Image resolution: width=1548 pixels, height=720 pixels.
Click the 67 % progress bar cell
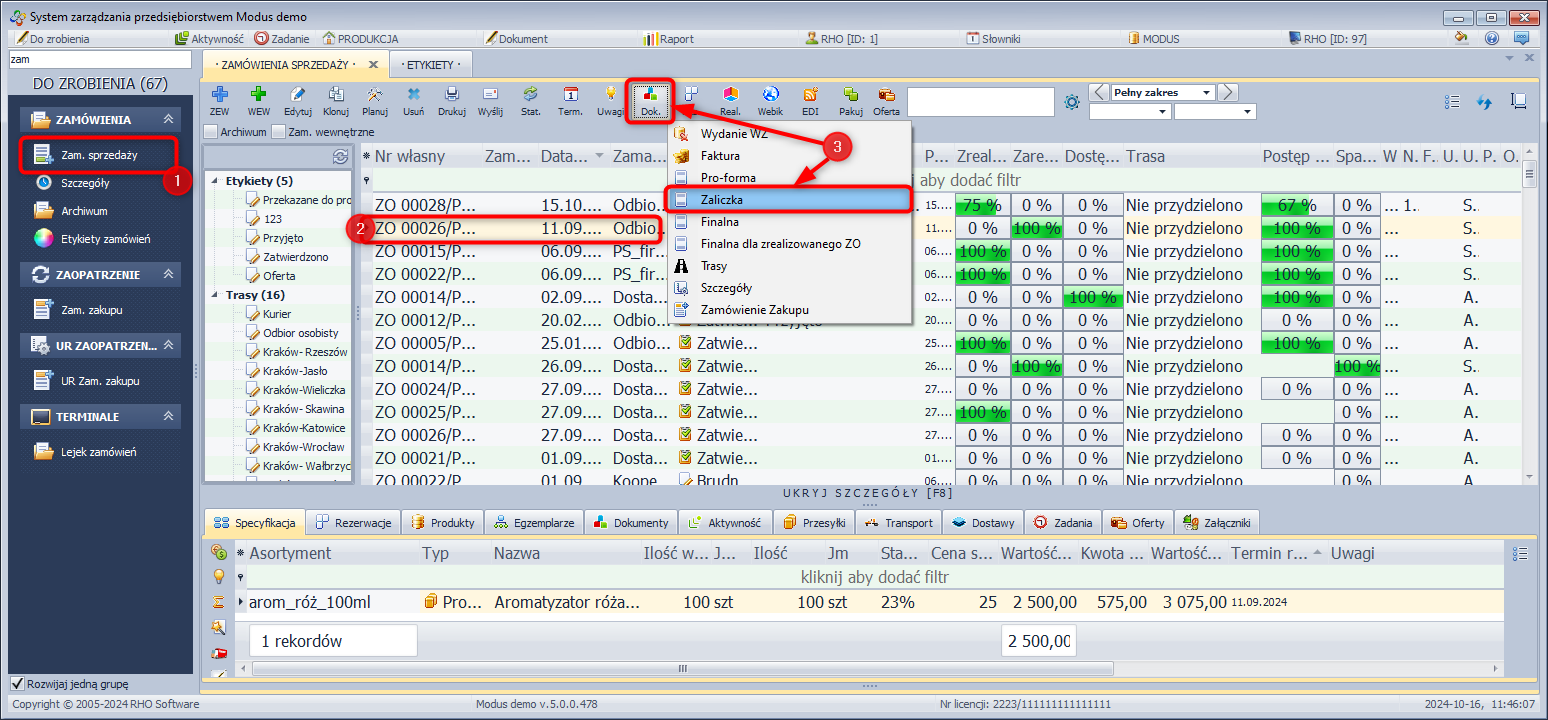coord(1297,205)
